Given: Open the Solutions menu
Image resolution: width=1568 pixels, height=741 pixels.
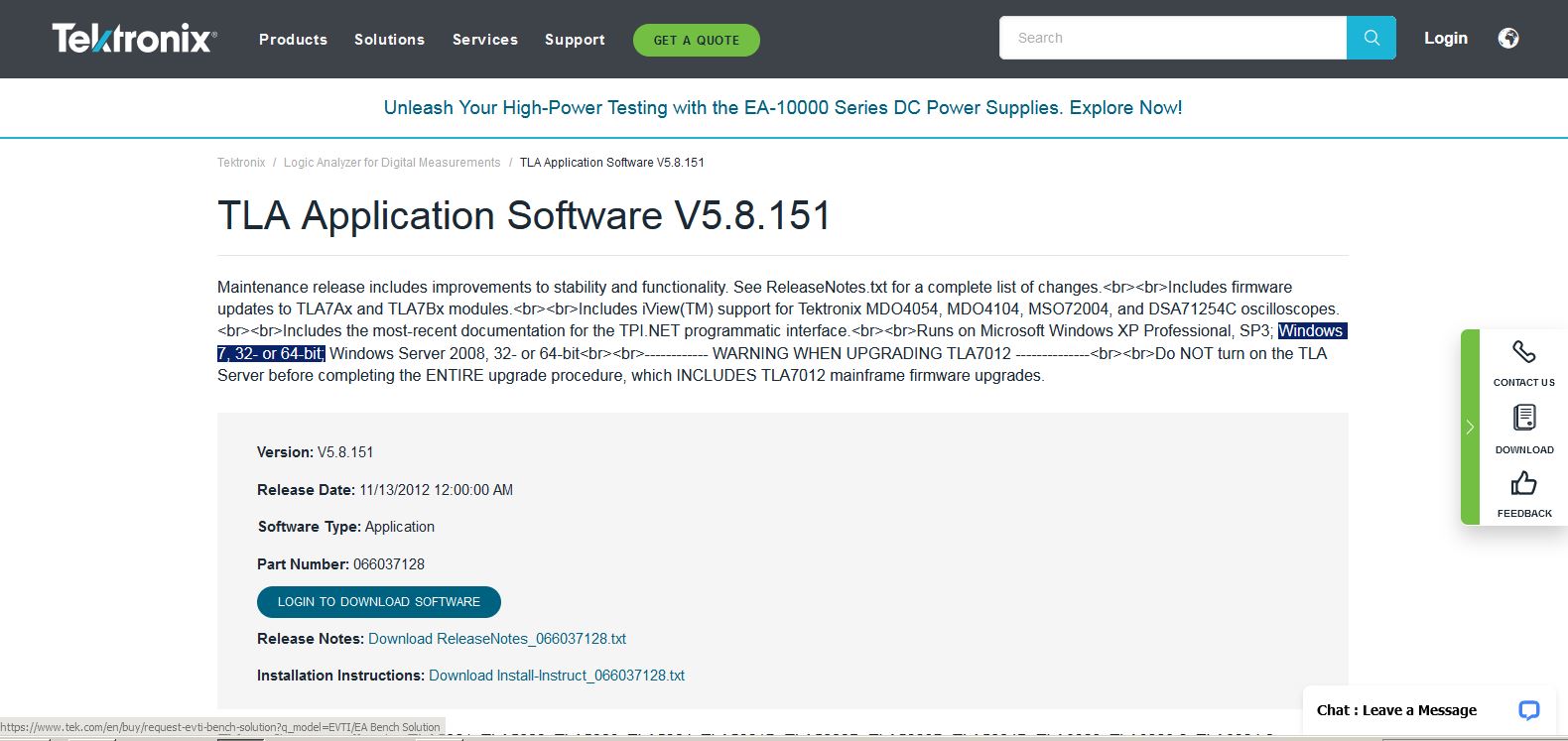Looking at the screenshot, I should point(389,40).
